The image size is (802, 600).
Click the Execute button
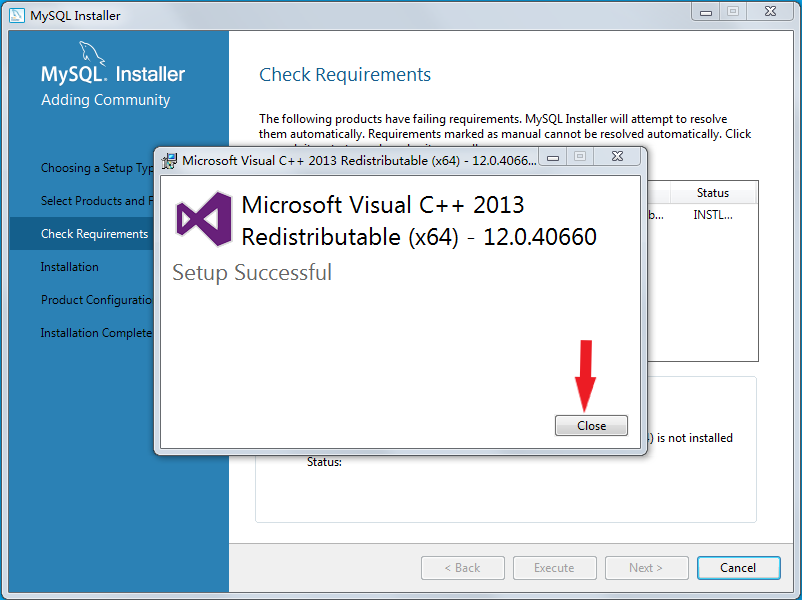(x=554, y=568)
